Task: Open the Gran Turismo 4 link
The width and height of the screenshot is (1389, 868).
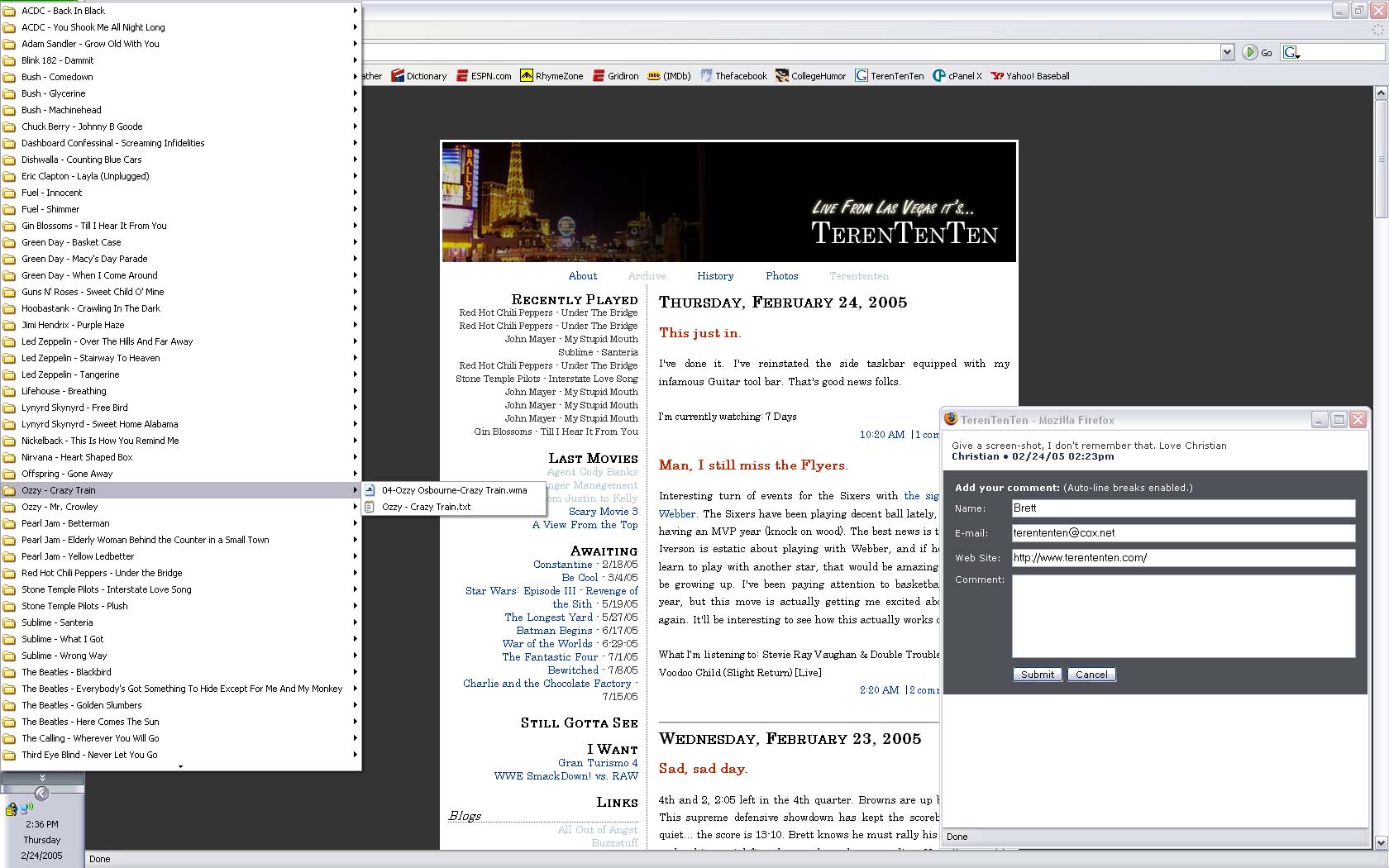Action: [598, 763]
